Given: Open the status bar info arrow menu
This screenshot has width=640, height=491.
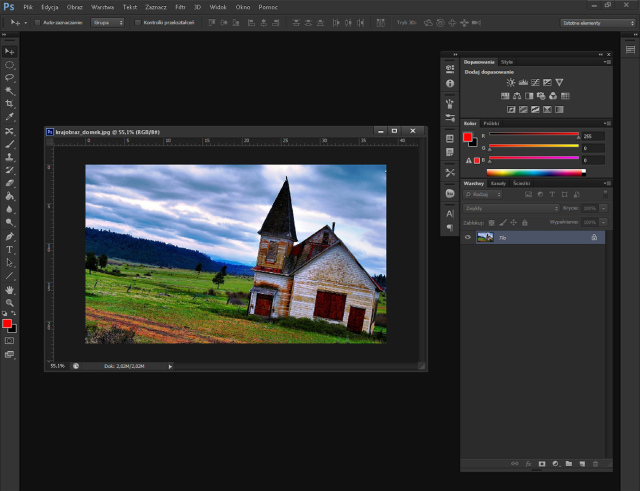Looking at the screenshot, I should [170, 367].
